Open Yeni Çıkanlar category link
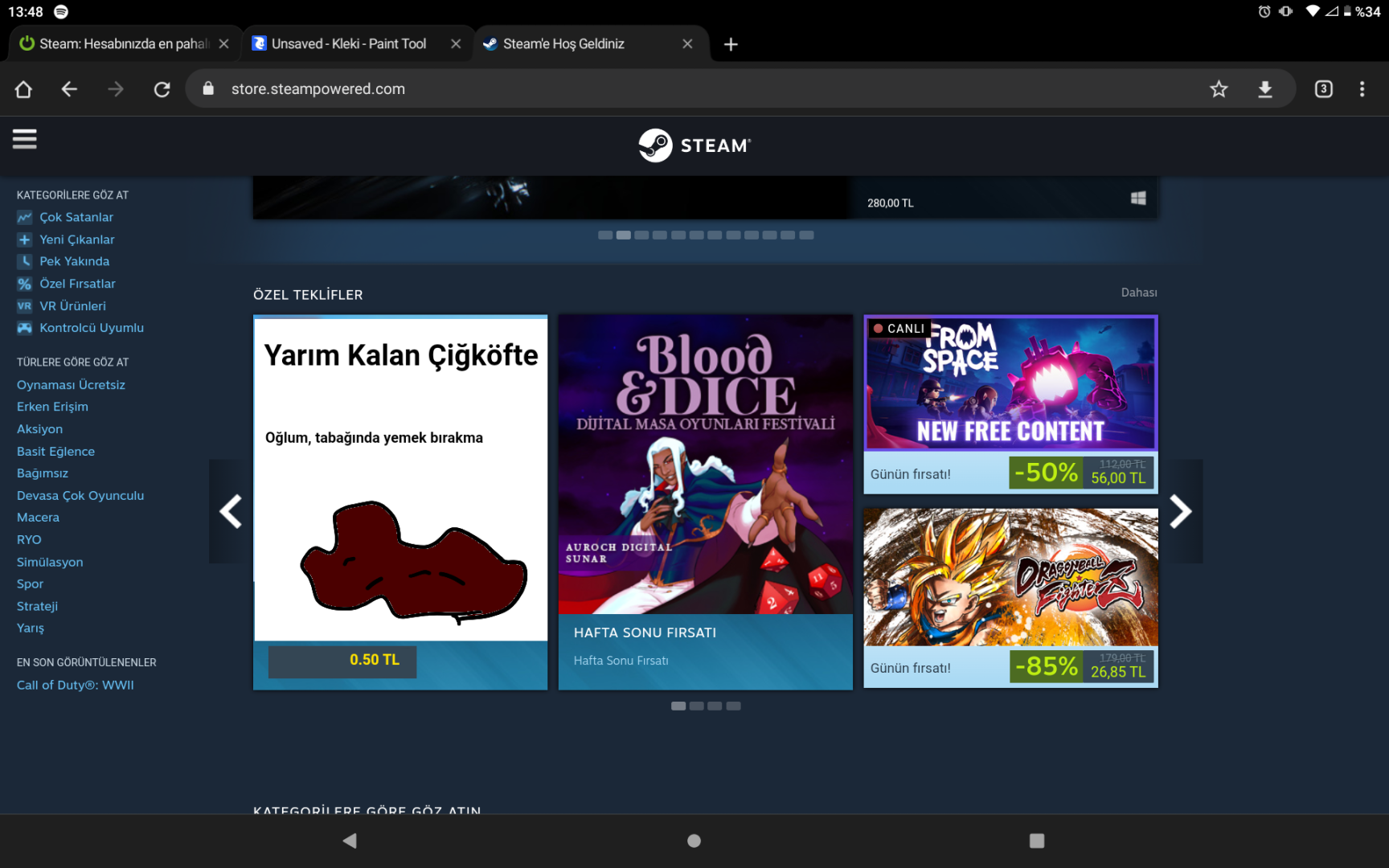 77,240
